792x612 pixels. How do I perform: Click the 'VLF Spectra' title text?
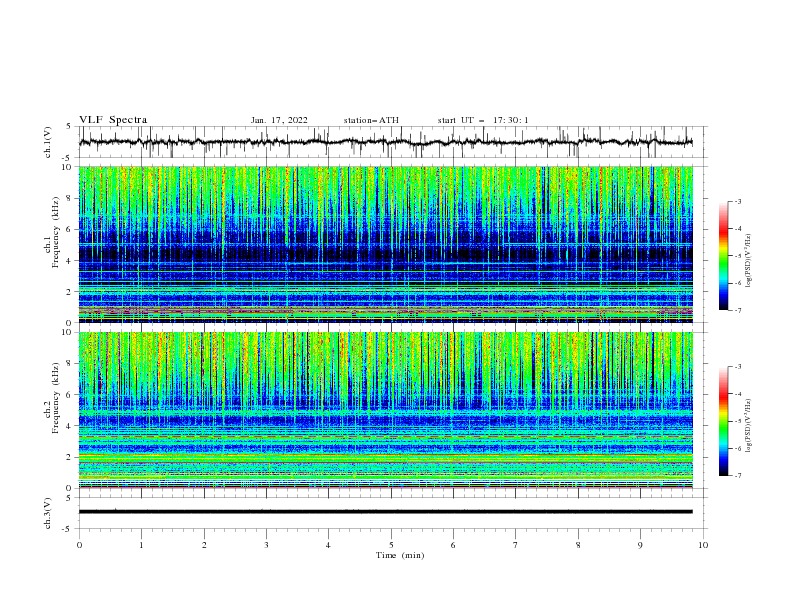[x=113, y=120]
